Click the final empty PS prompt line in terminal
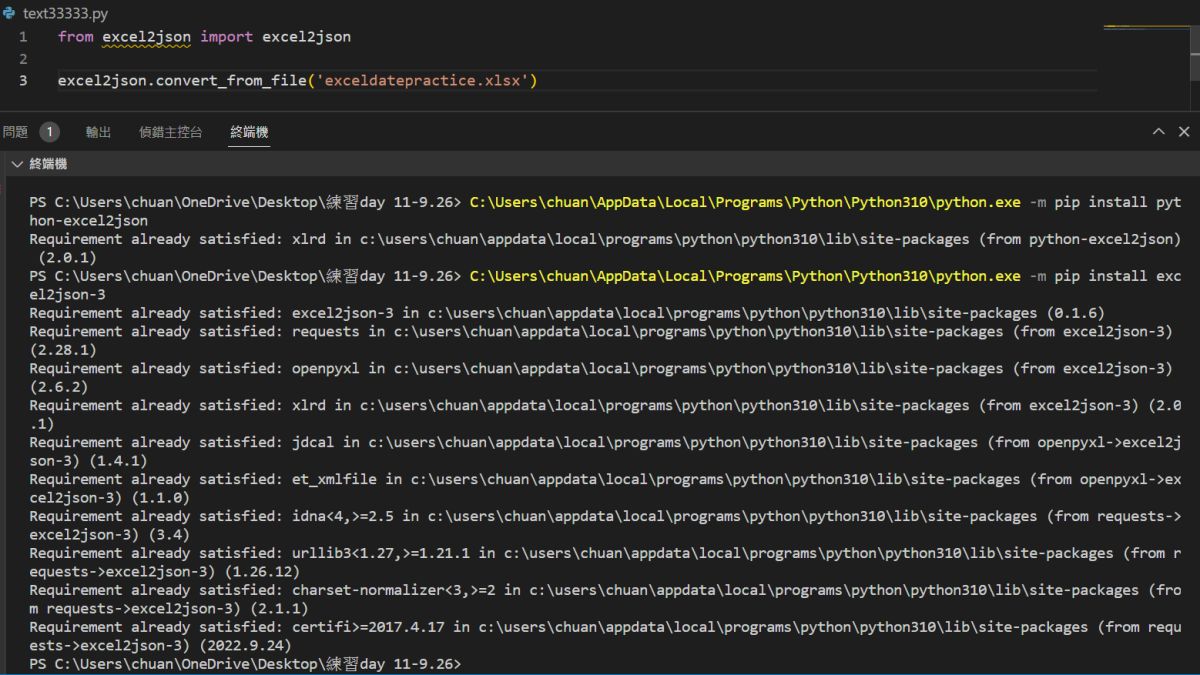 pyautogui.click(x=245, y=664)
